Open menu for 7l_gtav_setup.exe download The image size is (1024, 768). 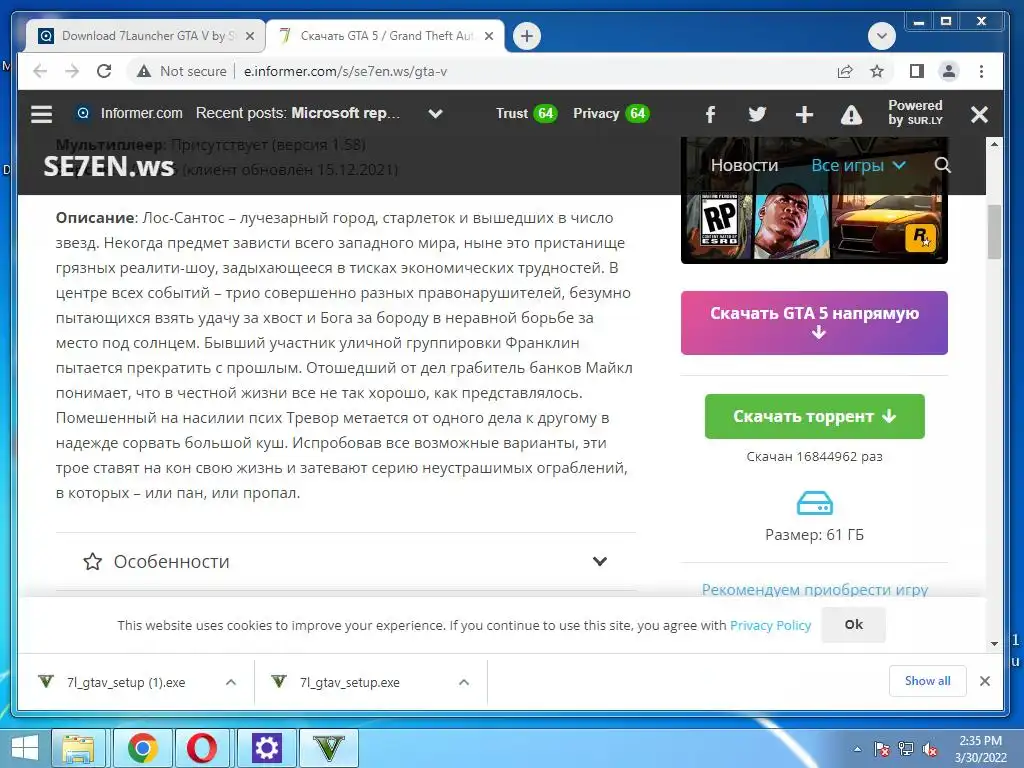coord(464,682)
